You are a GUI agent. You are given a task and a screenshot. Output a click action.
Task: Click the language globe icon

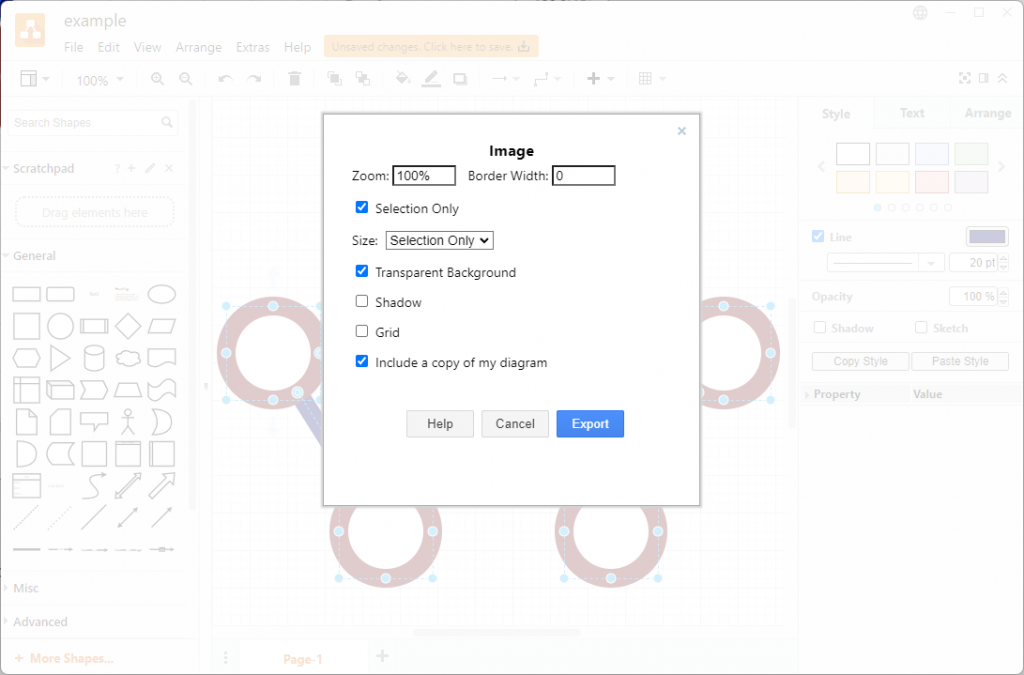920,13
